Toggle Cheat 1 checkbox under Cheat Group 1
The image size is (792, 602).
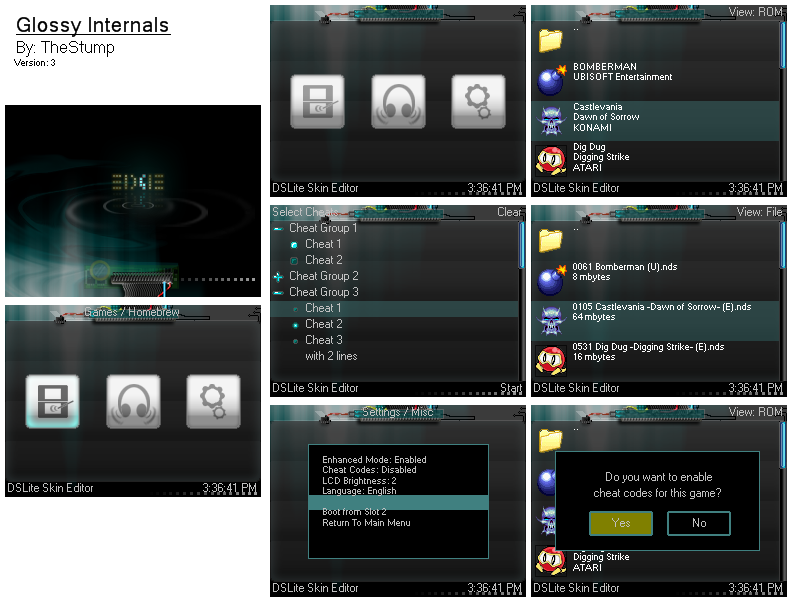pos(294,245)
